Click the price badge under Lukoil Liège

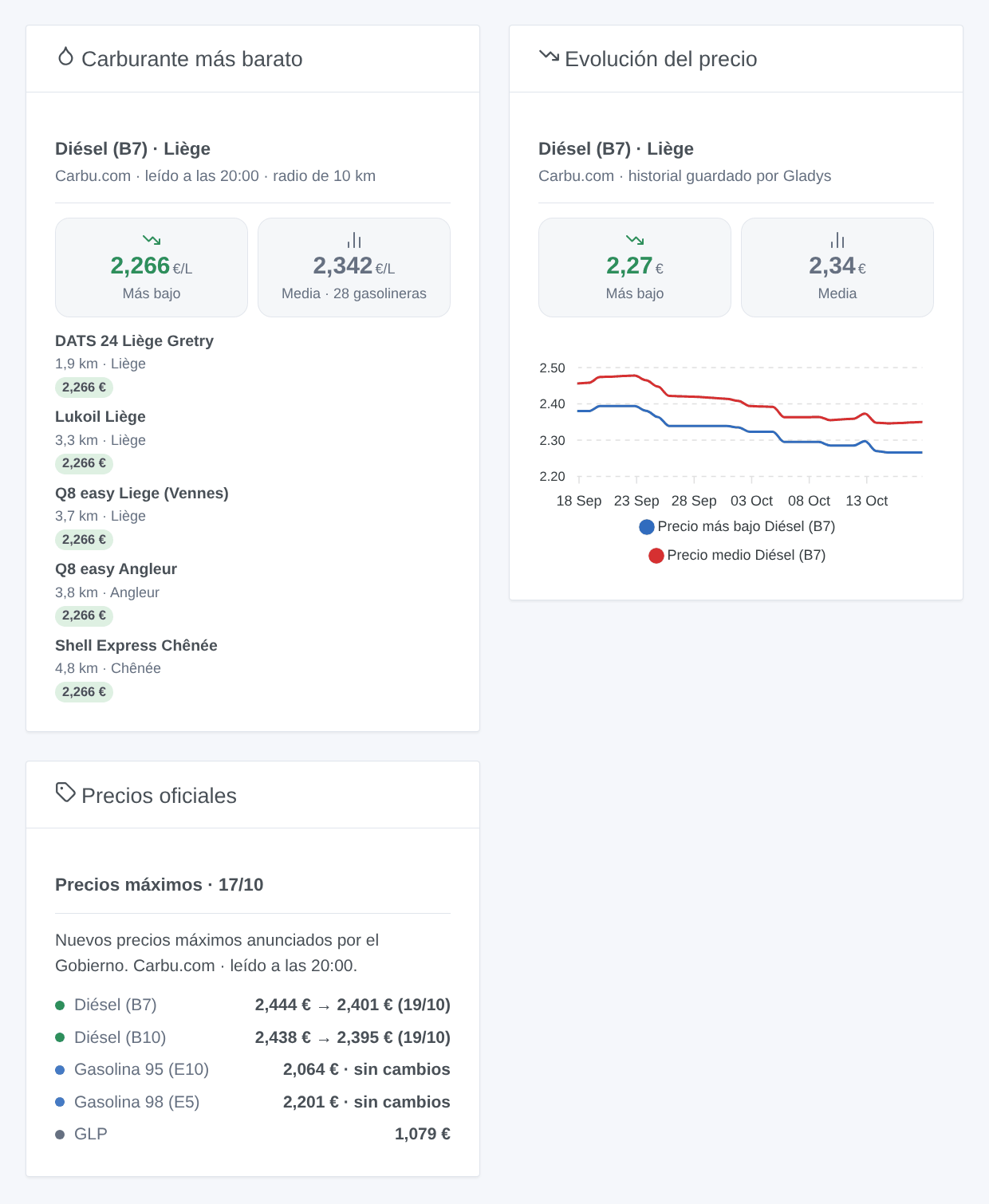[x=84, y=463]
